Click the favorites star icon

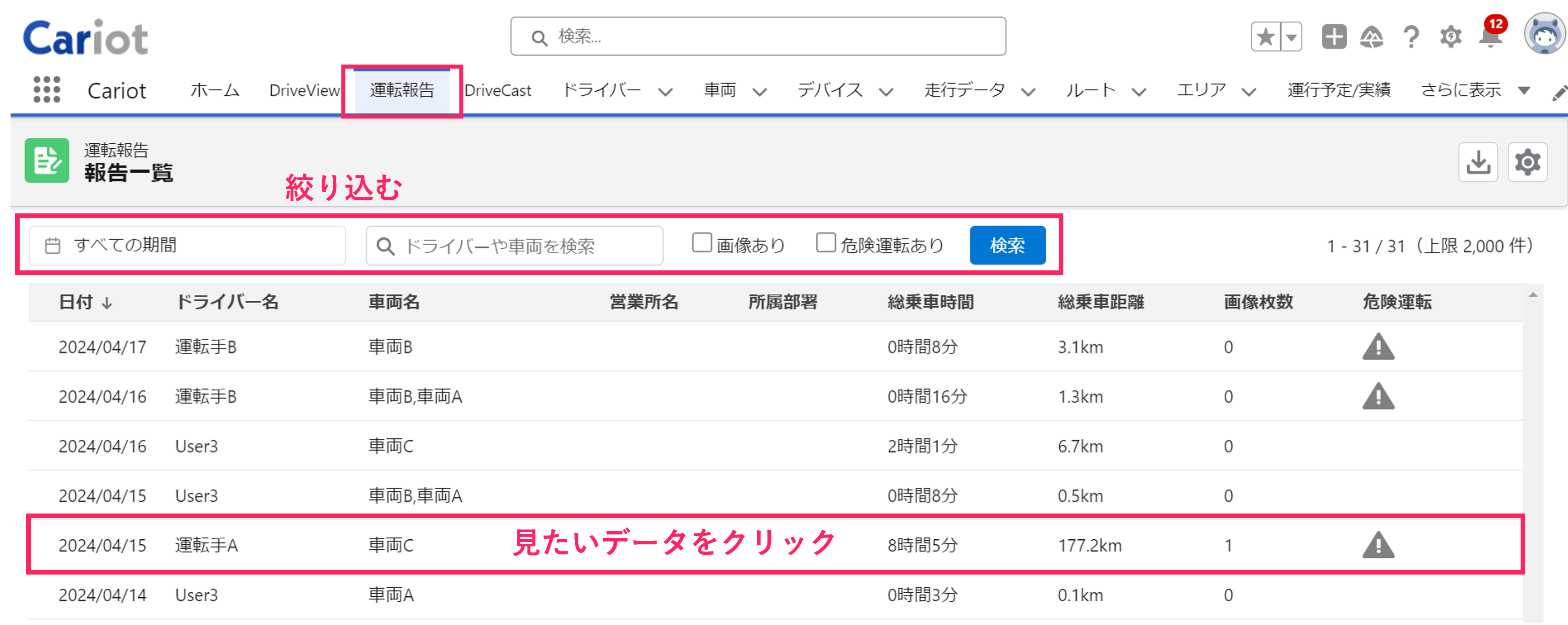(x=1265, y=37)
